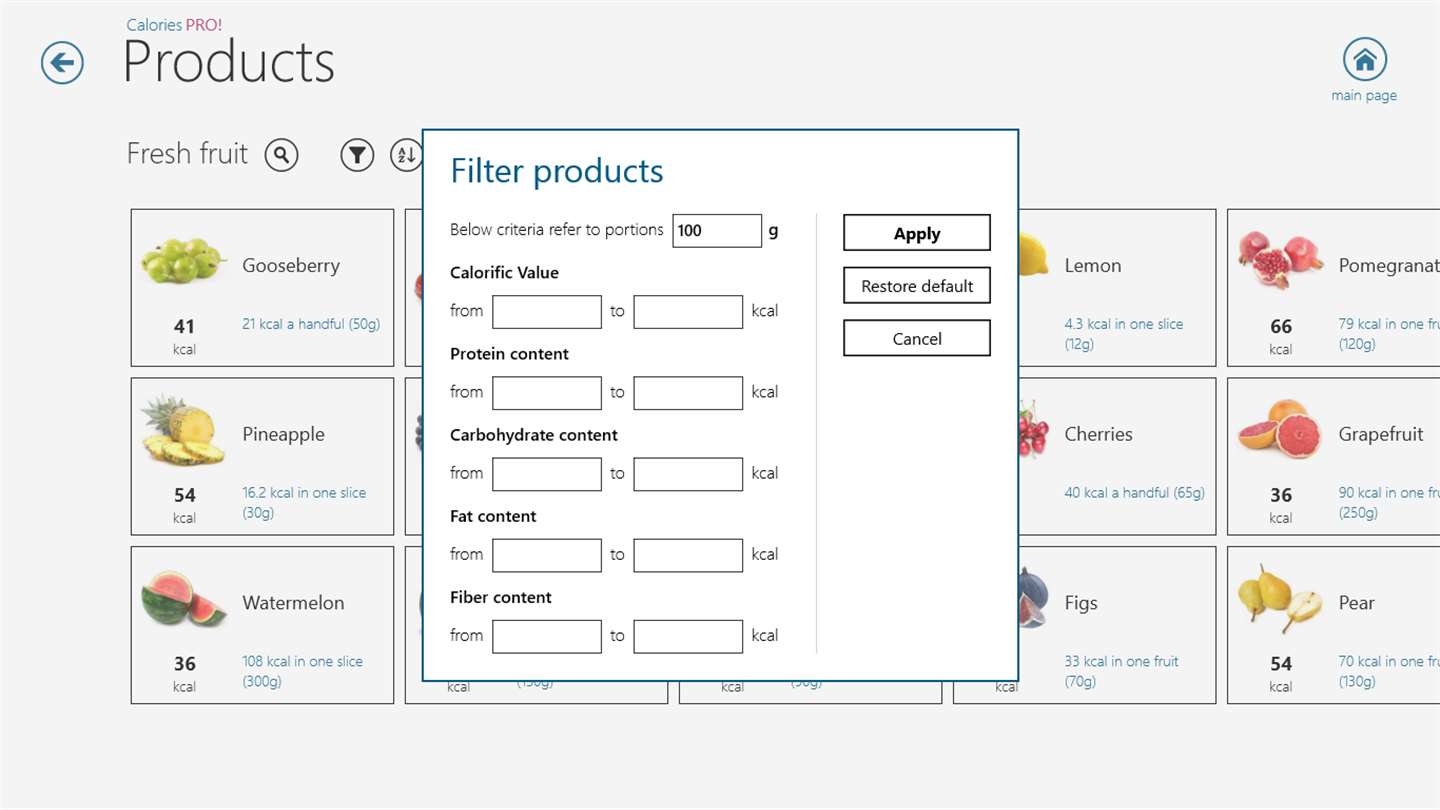This screenshot has height=810, width=1440.
Task: Open the Gooseberry product image
Action: click(x=182, y=260)
